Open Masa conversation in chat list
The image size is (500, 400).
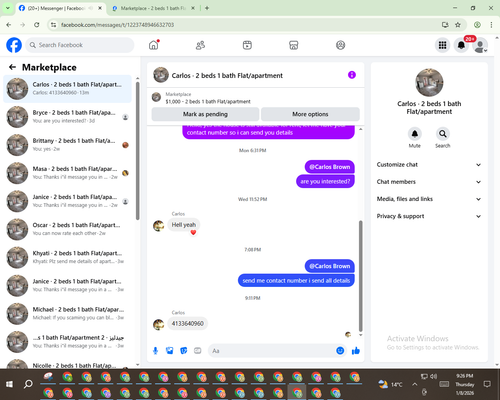(68, 173)
